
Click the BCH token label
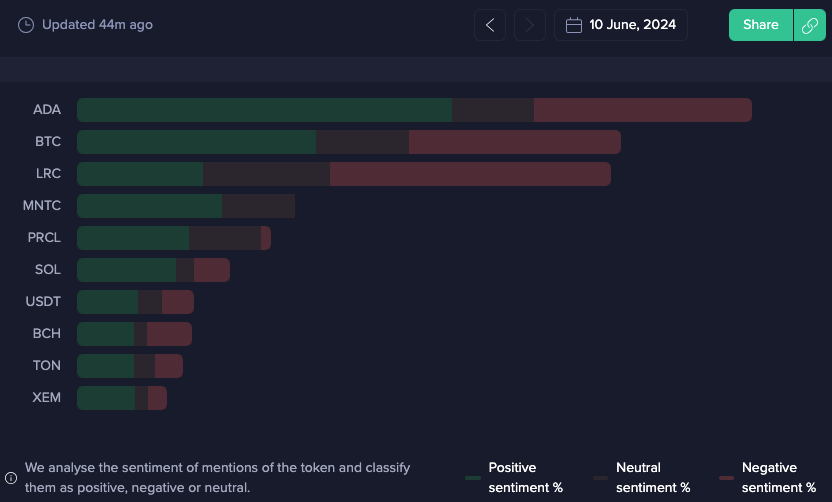[47, 333]
